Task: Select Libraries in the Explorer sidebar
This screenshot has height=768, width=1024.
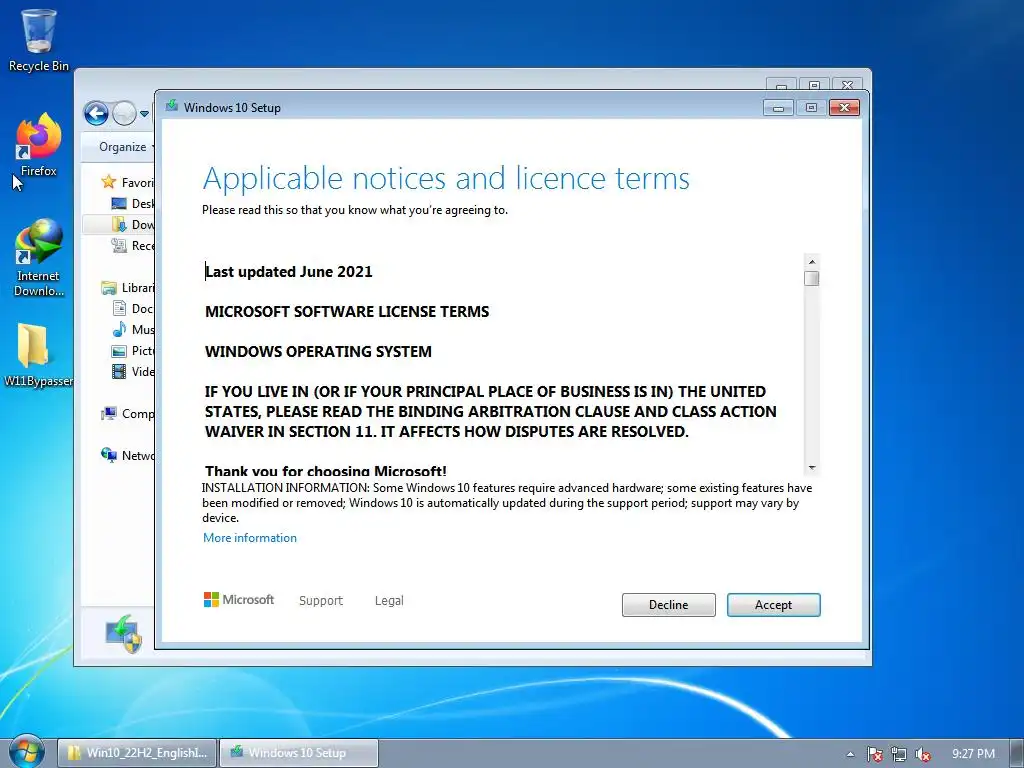Action: click(x=128, y=287)
